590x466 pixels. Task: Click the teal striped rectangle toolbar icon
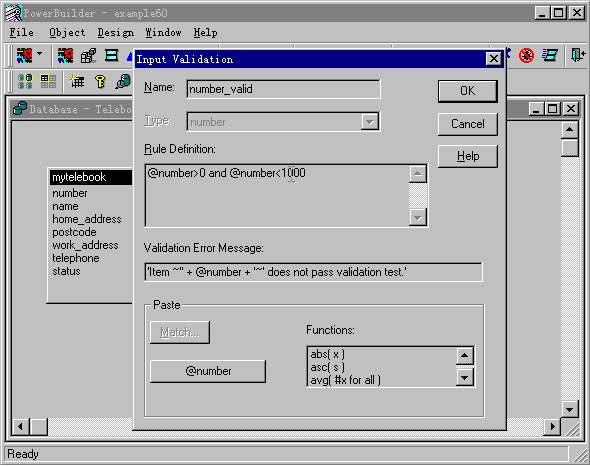tap(112, 56)
